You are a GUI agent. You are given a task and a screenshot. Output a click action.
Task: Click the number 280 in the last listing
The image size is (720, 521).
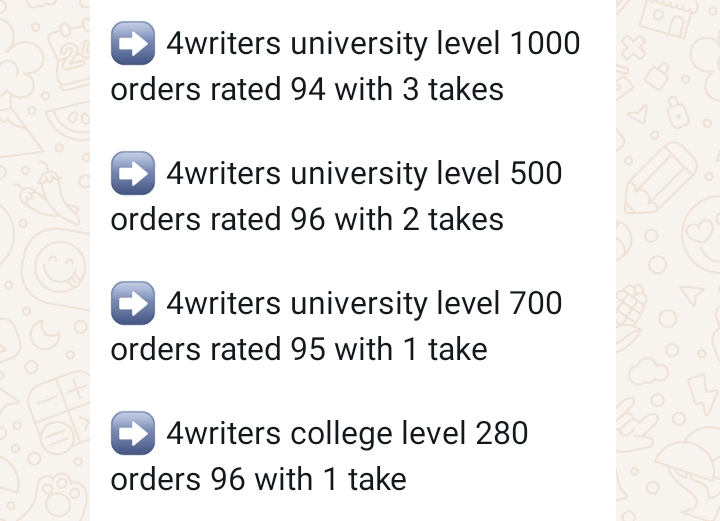(x=501, y=433)
